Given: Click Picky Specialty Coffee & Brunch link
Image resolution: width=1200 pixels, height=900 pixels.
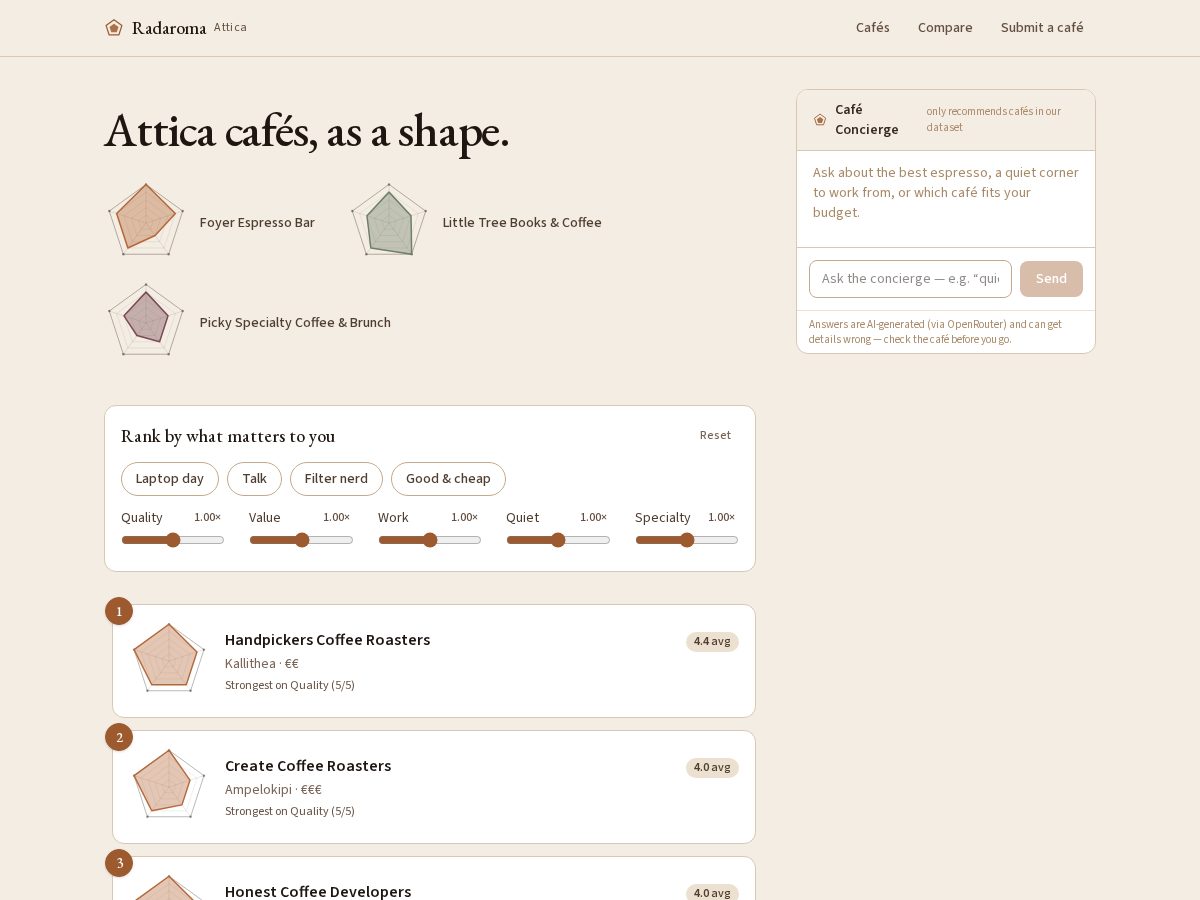Looking at the screenshot, I should click(295, 322).
